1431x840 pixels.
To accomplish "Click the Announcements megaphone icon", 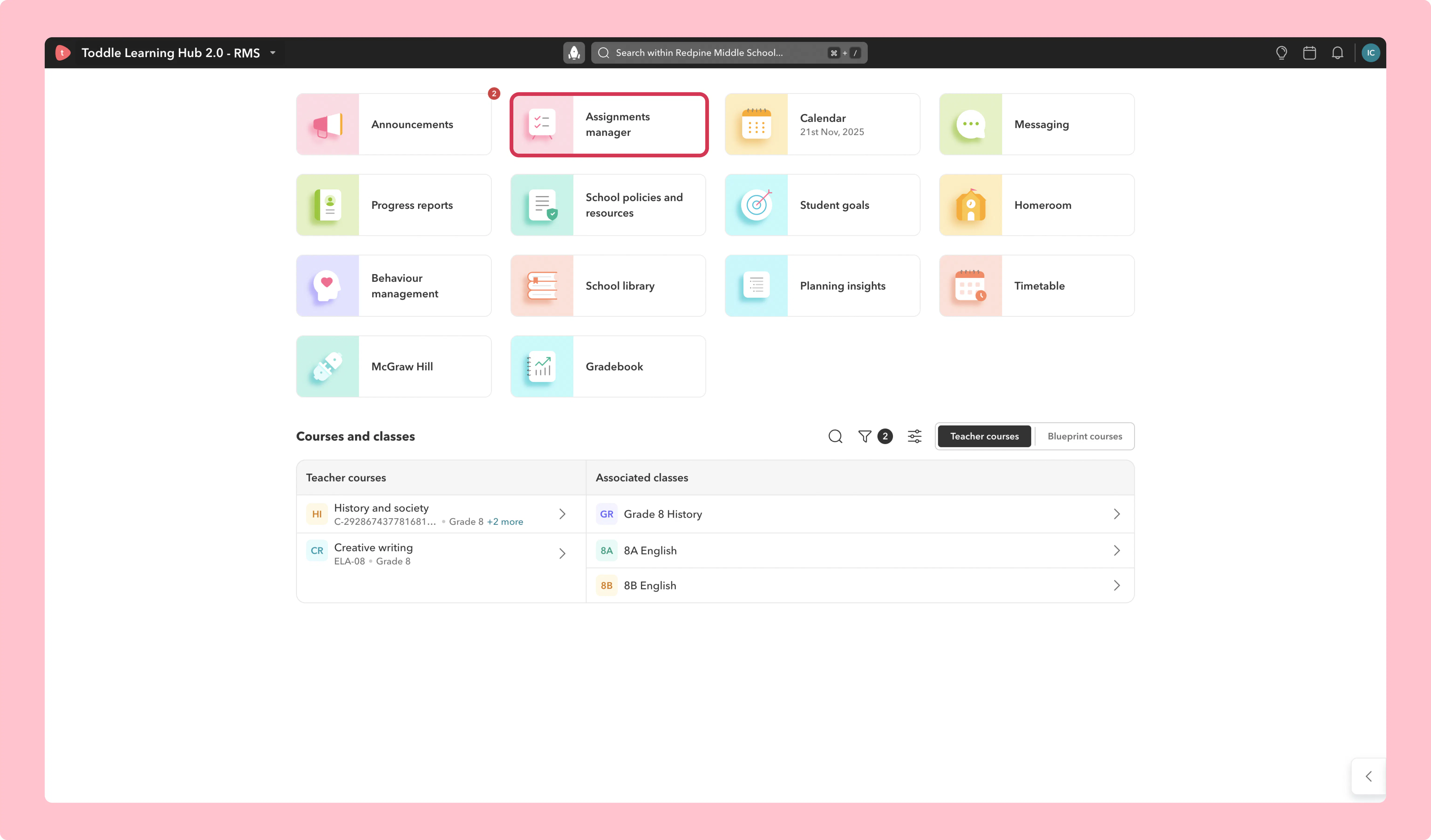I will coord(328,124).
